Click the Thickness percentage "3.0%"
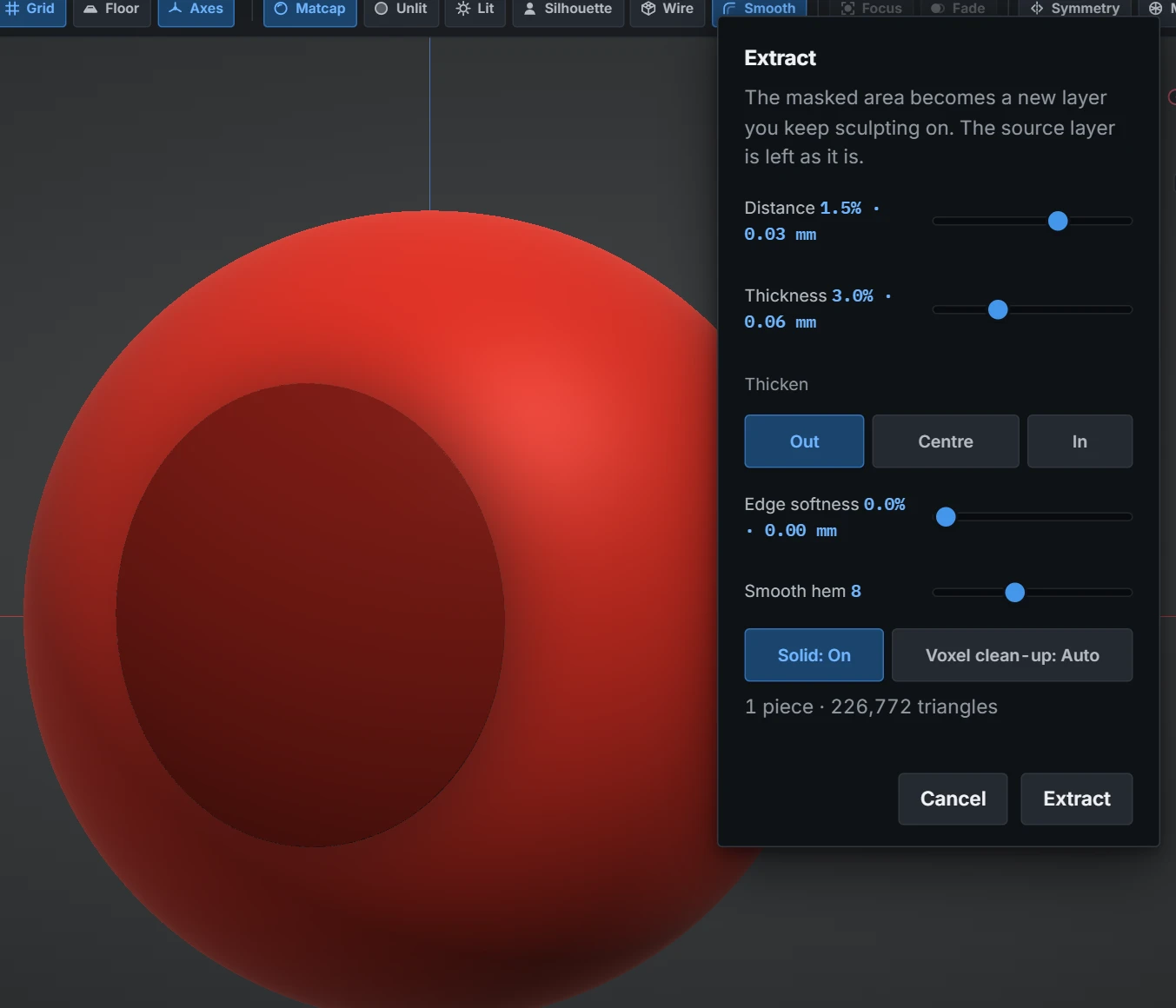This screenshot has width=1176, height=1008. (x=853, y=295)
